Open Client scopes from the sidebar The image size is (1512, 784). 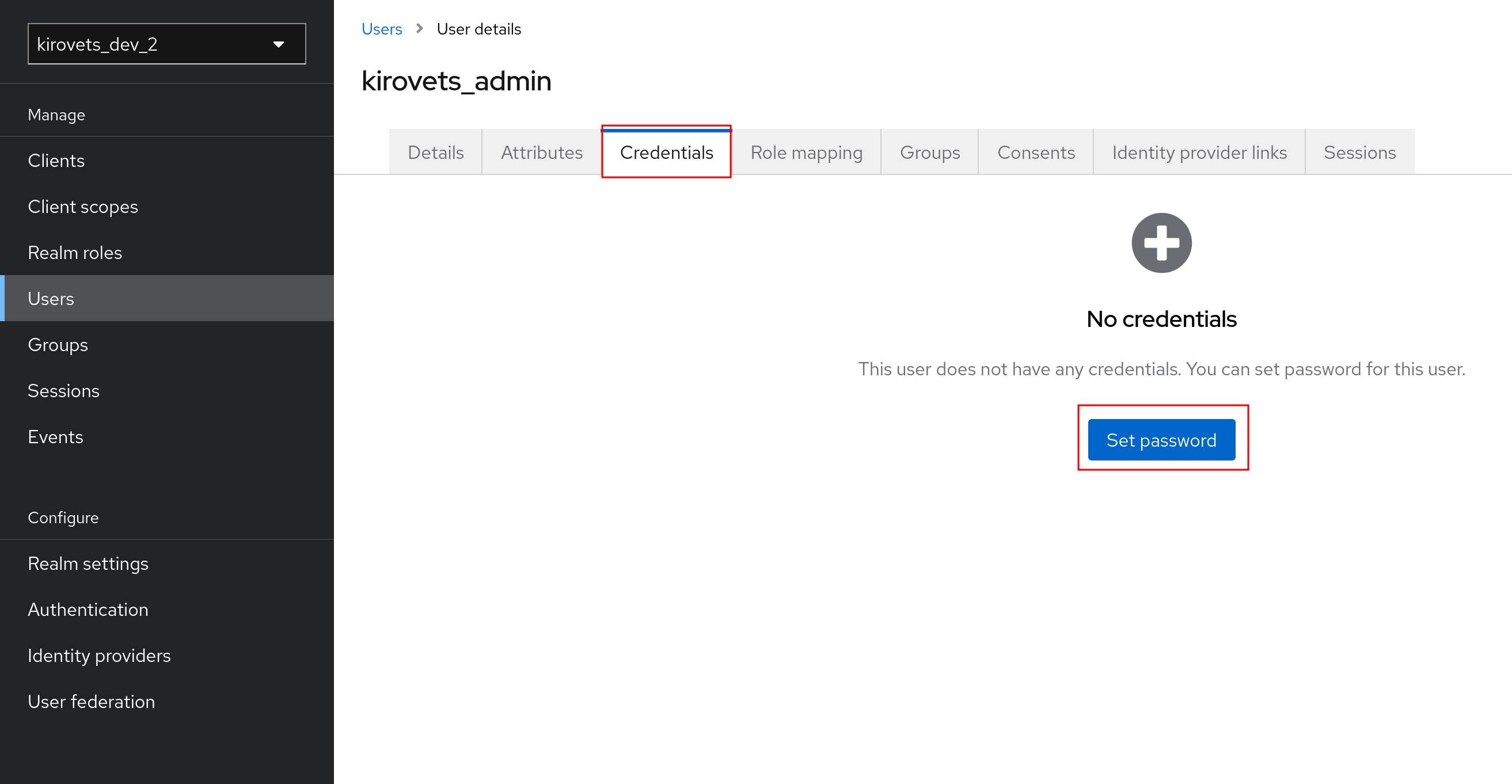(83, 207)
